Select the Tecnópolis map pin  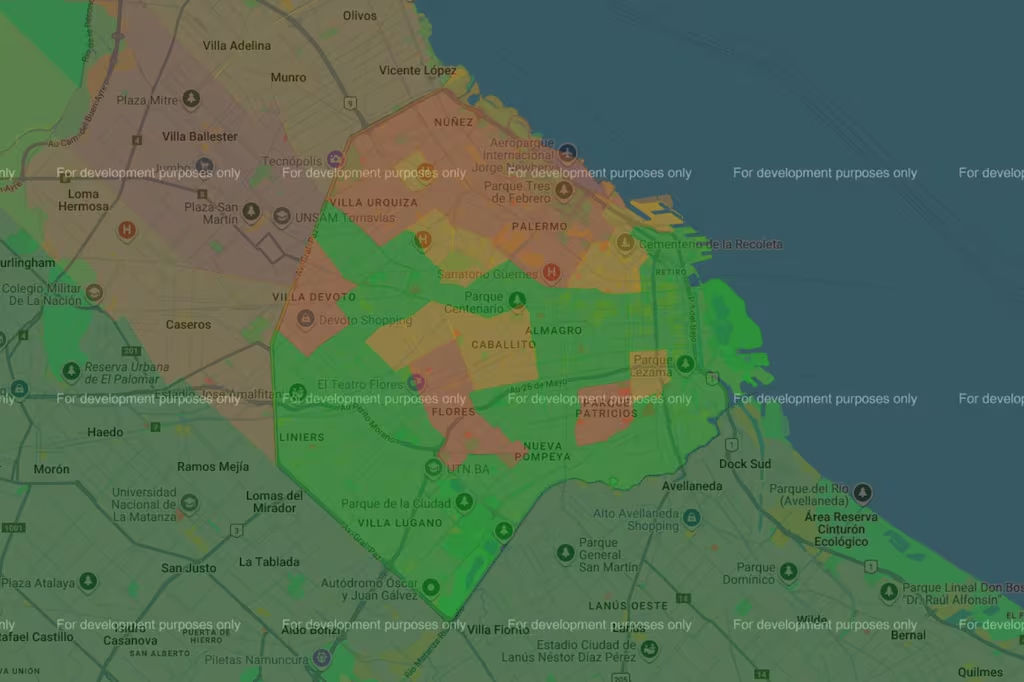(x=335, y=159)
